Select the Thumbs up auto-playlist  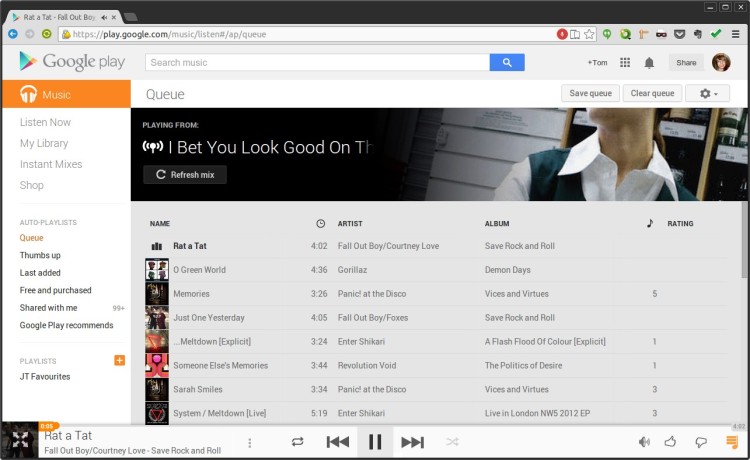tap(40, 255)
